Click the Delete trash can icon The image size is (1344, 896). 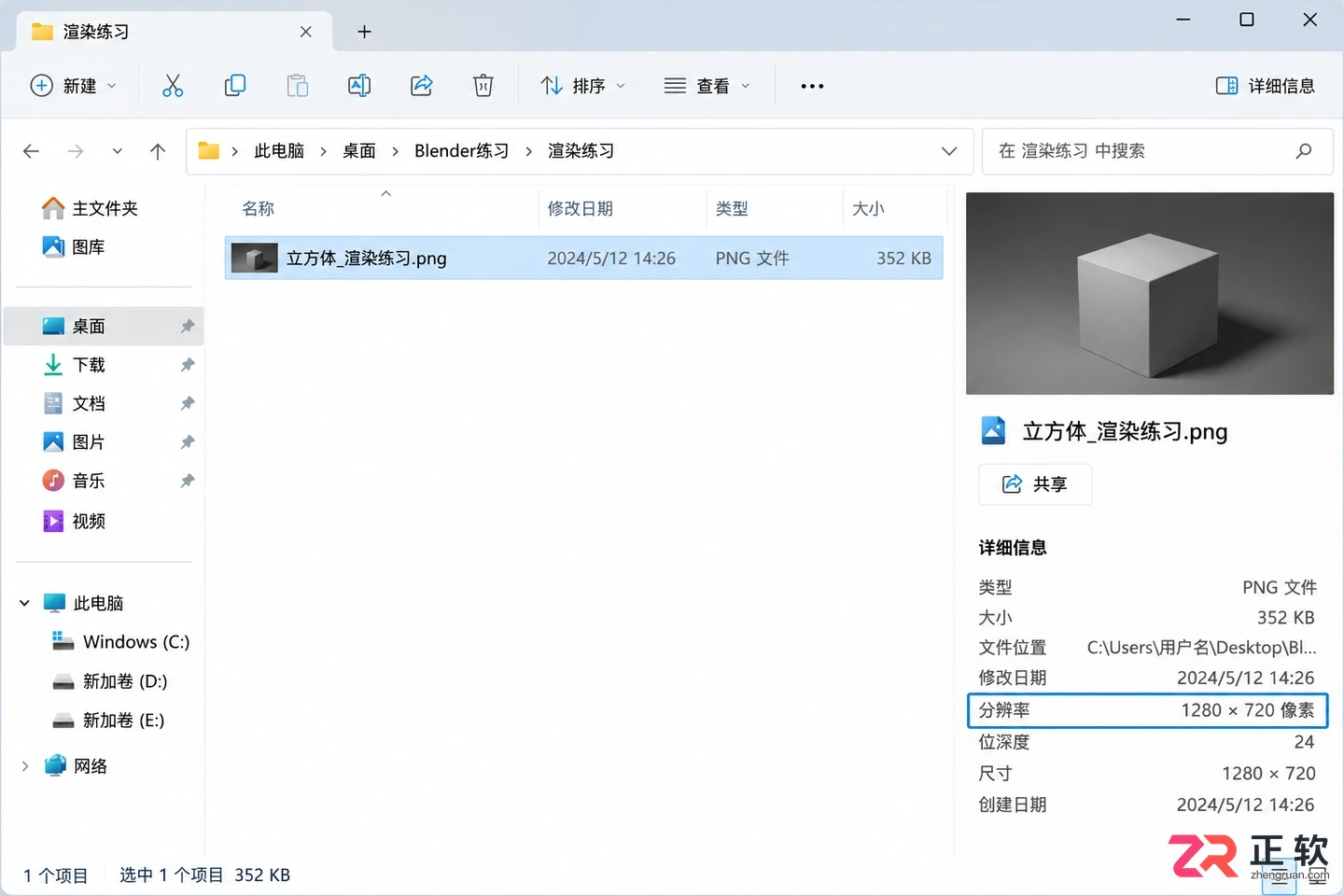click(483, 86)
